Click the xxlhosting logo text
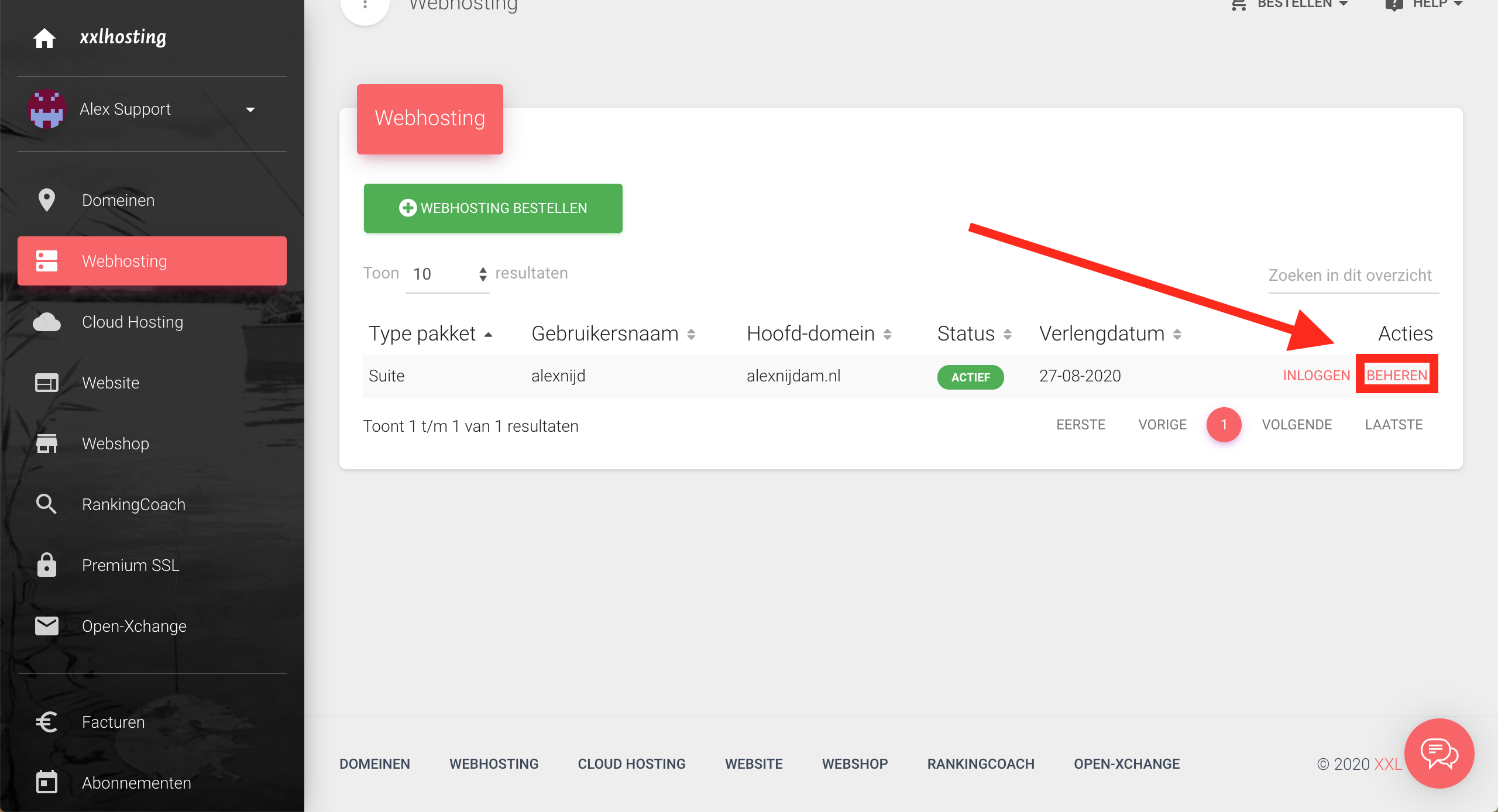This screenshot has height=812, width=1498. 123,37
